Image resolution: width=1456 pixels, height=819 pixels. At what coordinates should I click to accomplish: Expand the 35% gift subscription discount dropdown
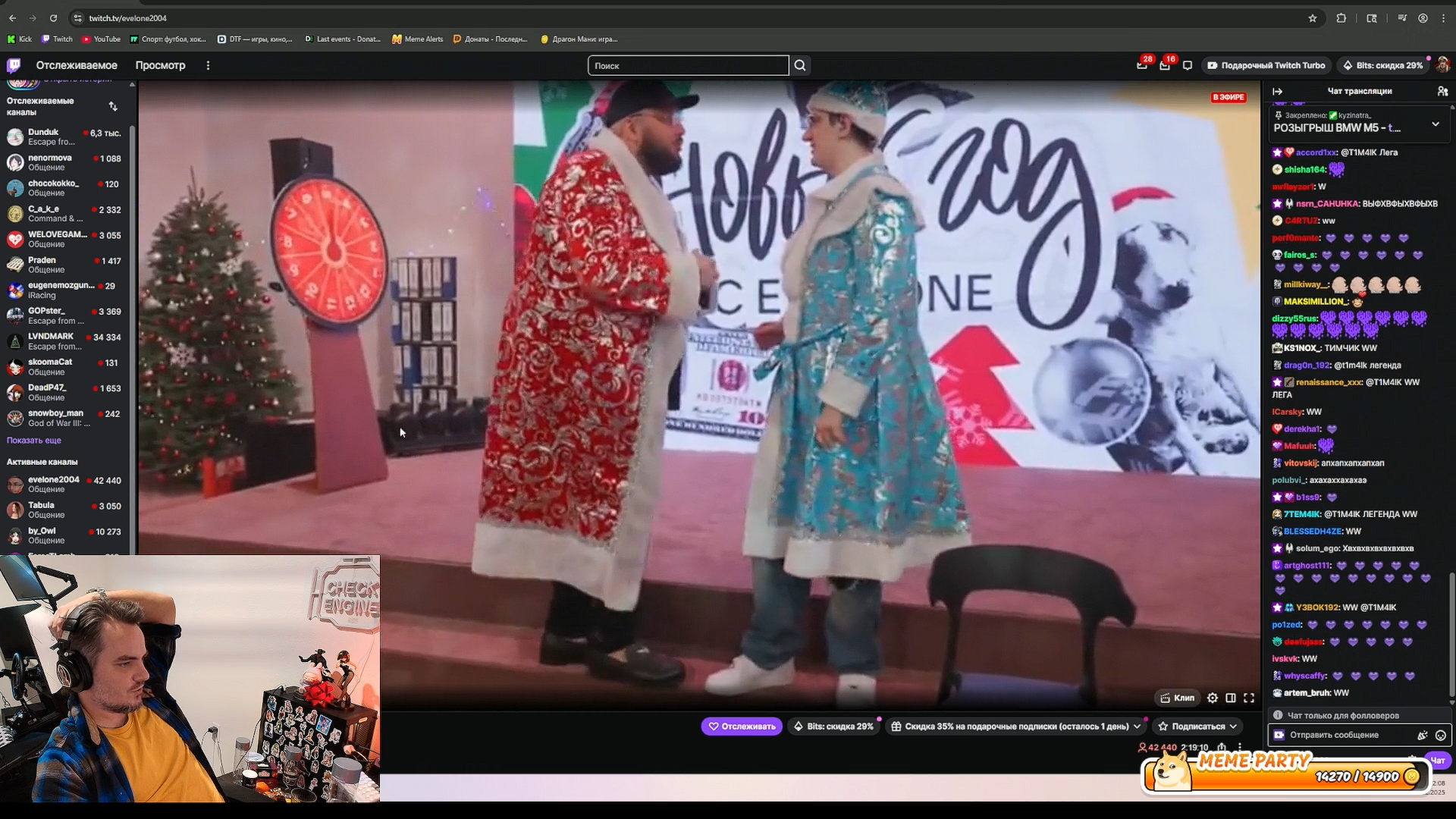point(1137,726)
